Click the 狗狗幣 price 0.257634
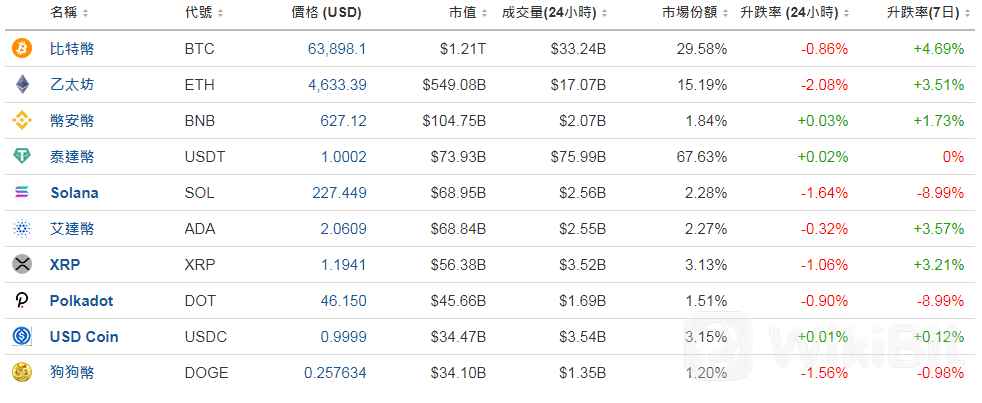 [x=335, y=373]
